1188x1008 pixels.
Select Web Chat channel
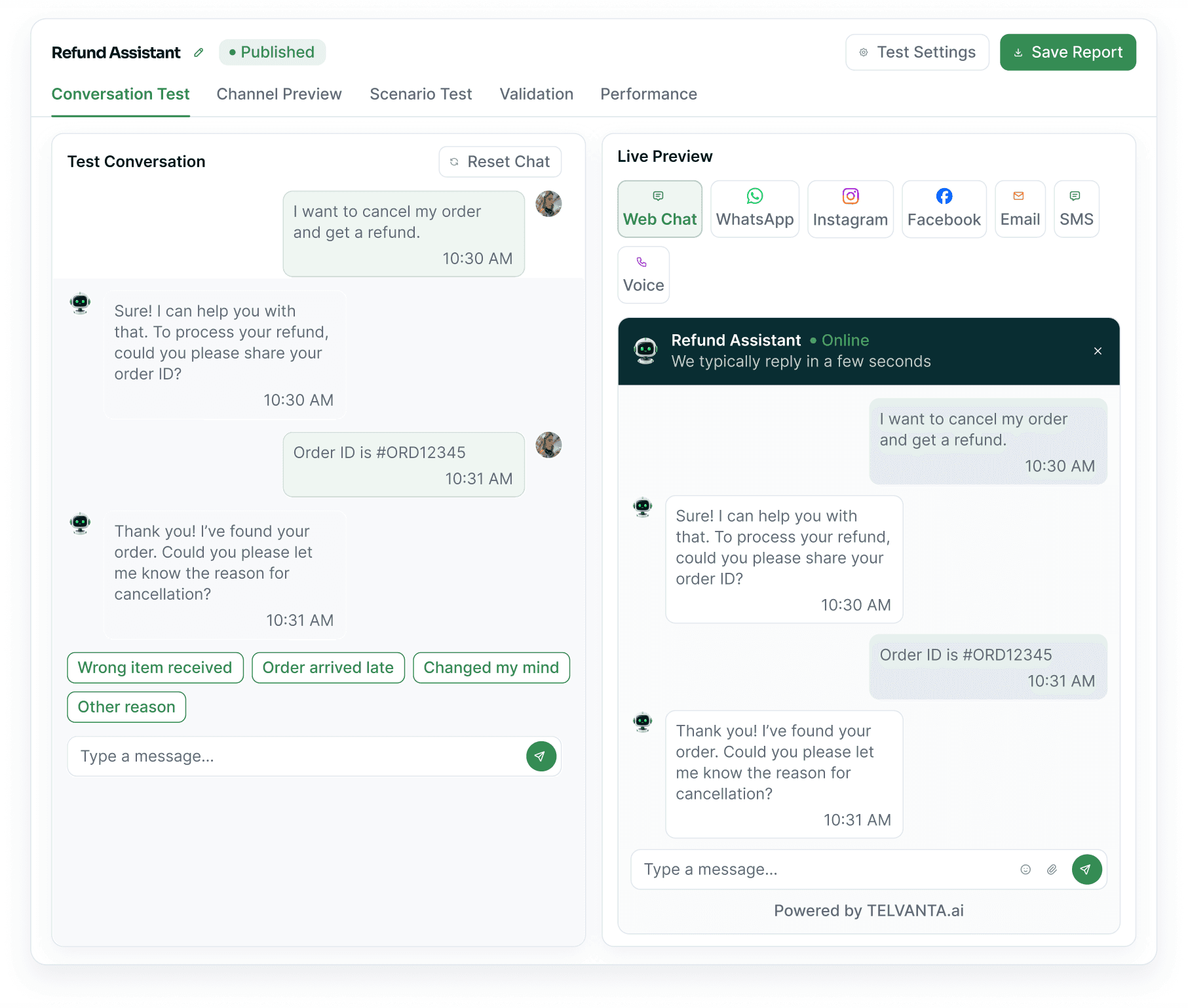click(x=660, y=209)
